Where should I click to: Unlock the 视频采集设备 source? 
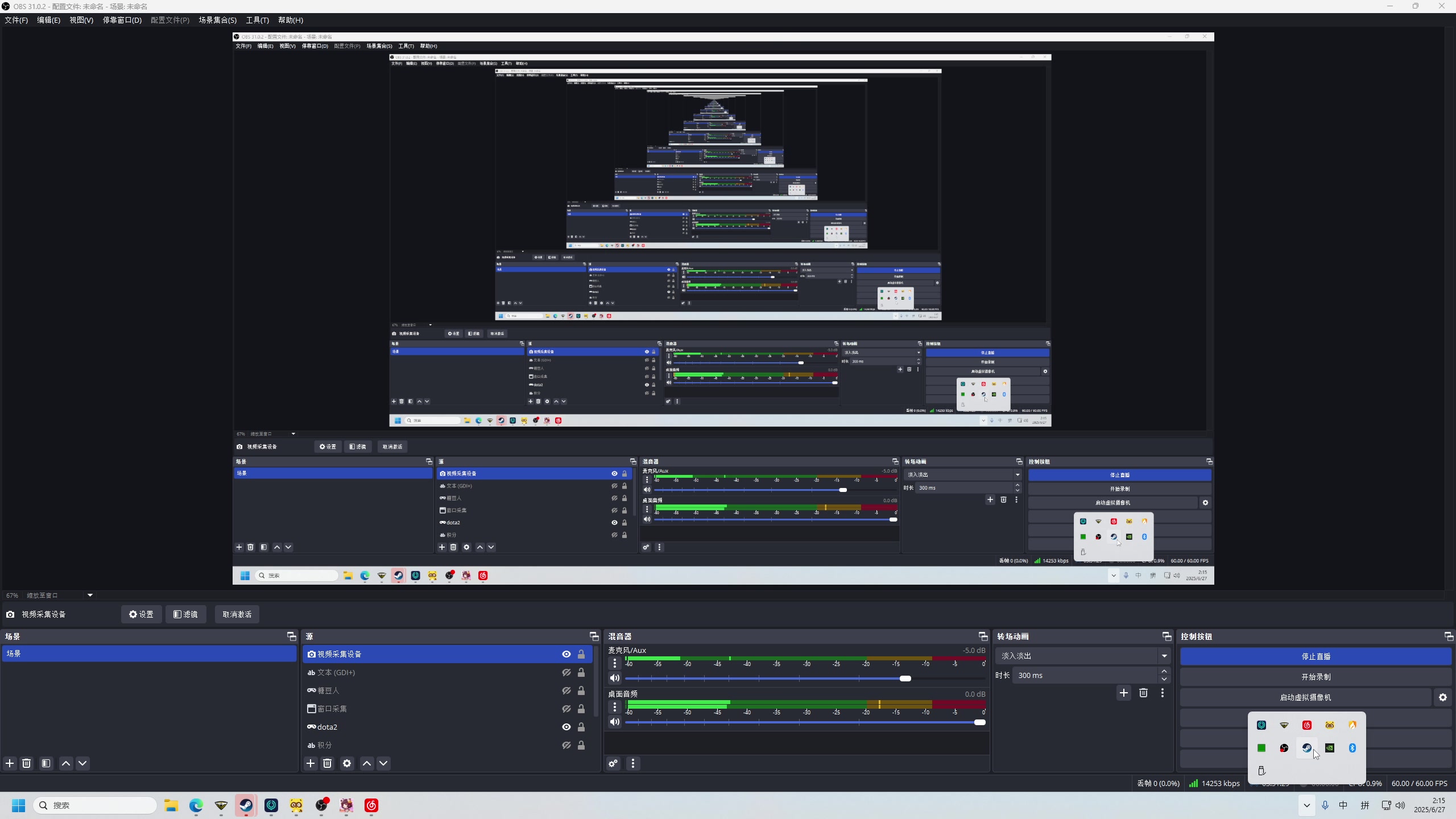[x=581, y=654]
